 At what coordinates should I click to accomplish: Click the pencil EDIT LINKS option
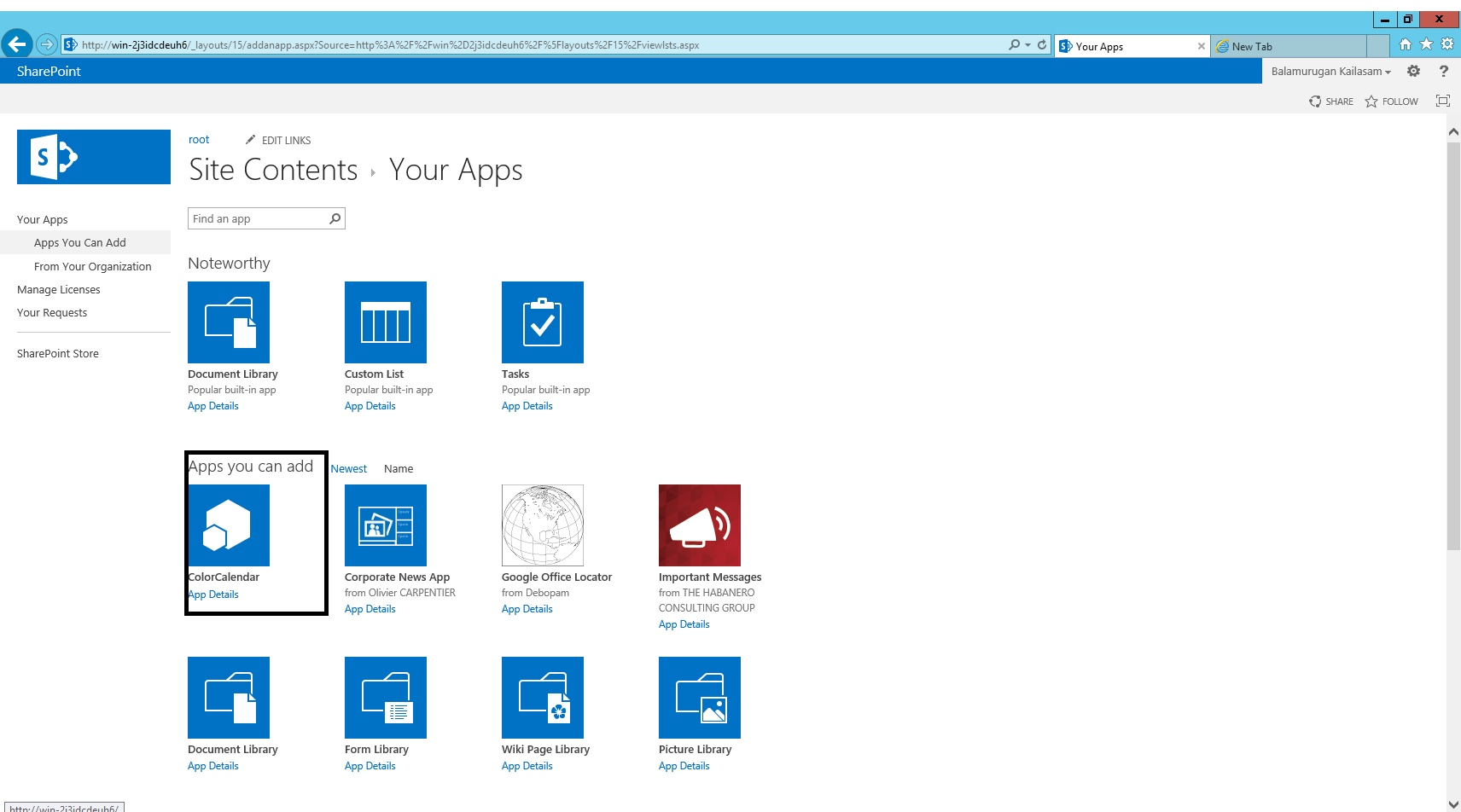(278, 140)
